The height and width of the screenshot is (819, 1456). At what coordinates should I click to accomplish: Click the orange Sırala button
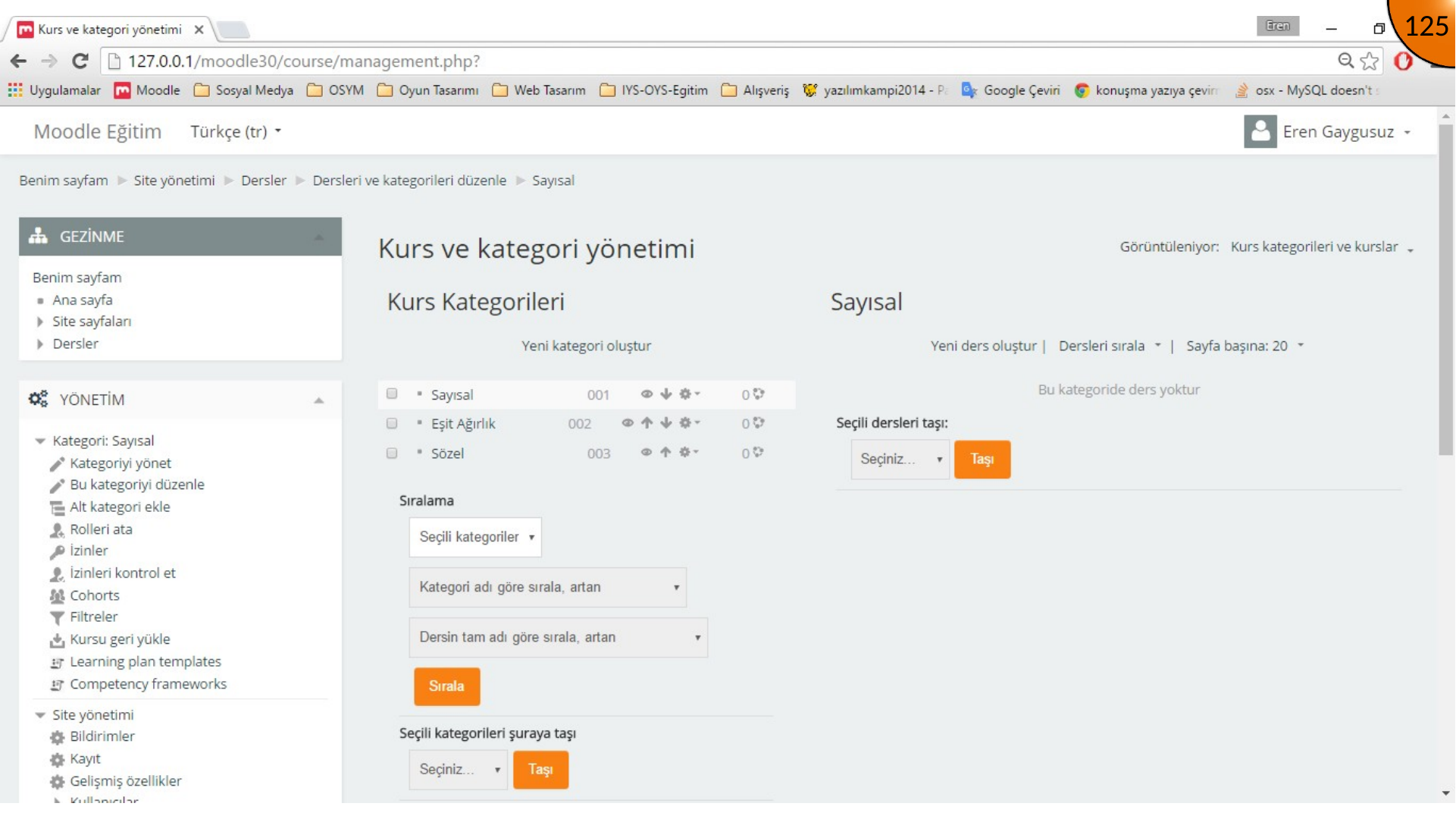[446, 686]
